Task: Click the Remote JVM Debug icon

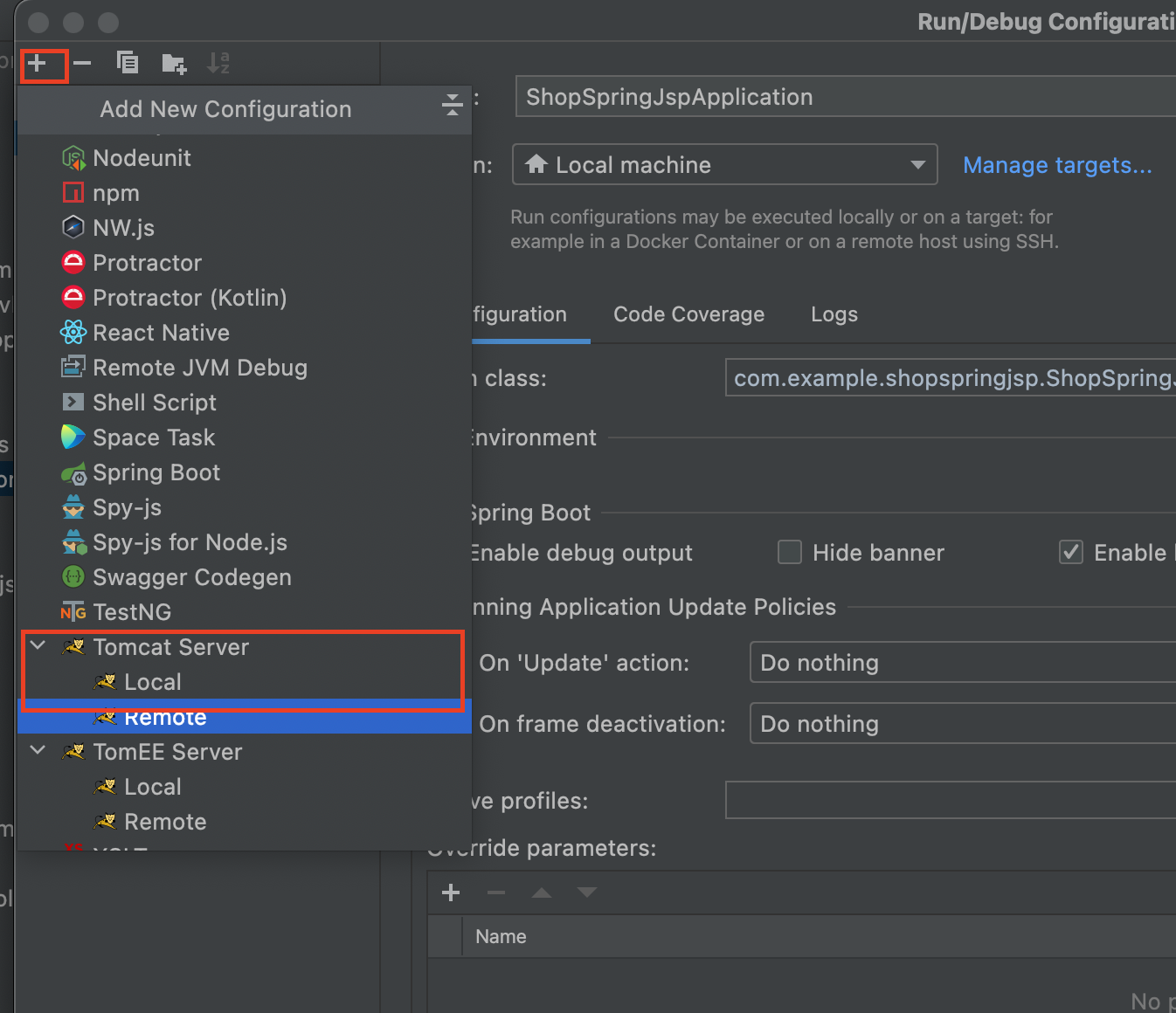Action: coord(73,367)
